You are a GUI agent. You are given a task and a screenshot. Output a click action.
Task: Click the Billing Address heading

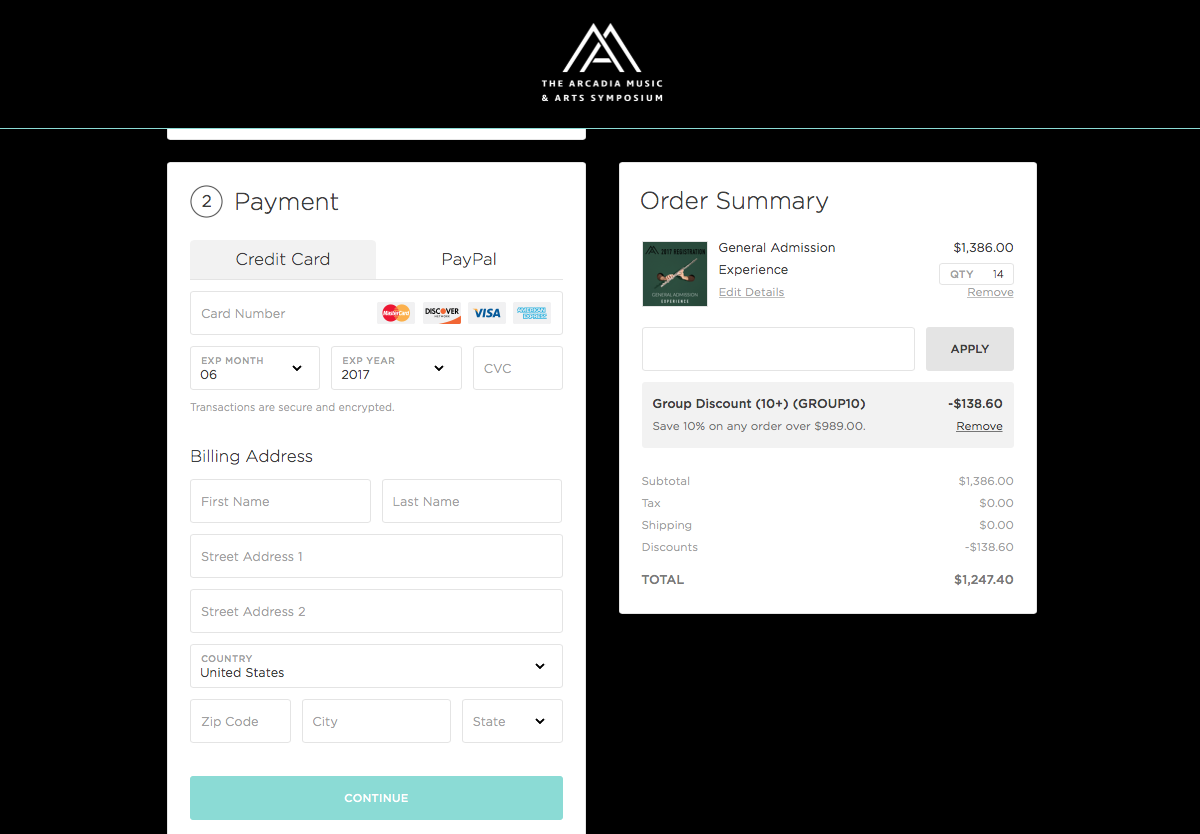tap(251, 456)
